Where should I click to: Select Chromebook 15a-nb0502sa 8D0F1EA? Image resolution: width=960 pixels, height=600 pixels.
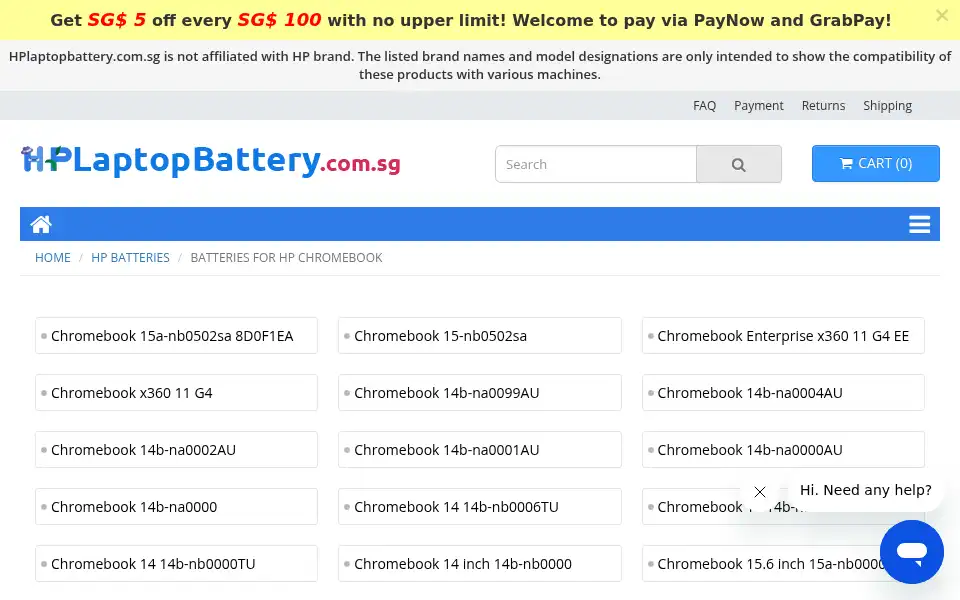click(176, 336)
